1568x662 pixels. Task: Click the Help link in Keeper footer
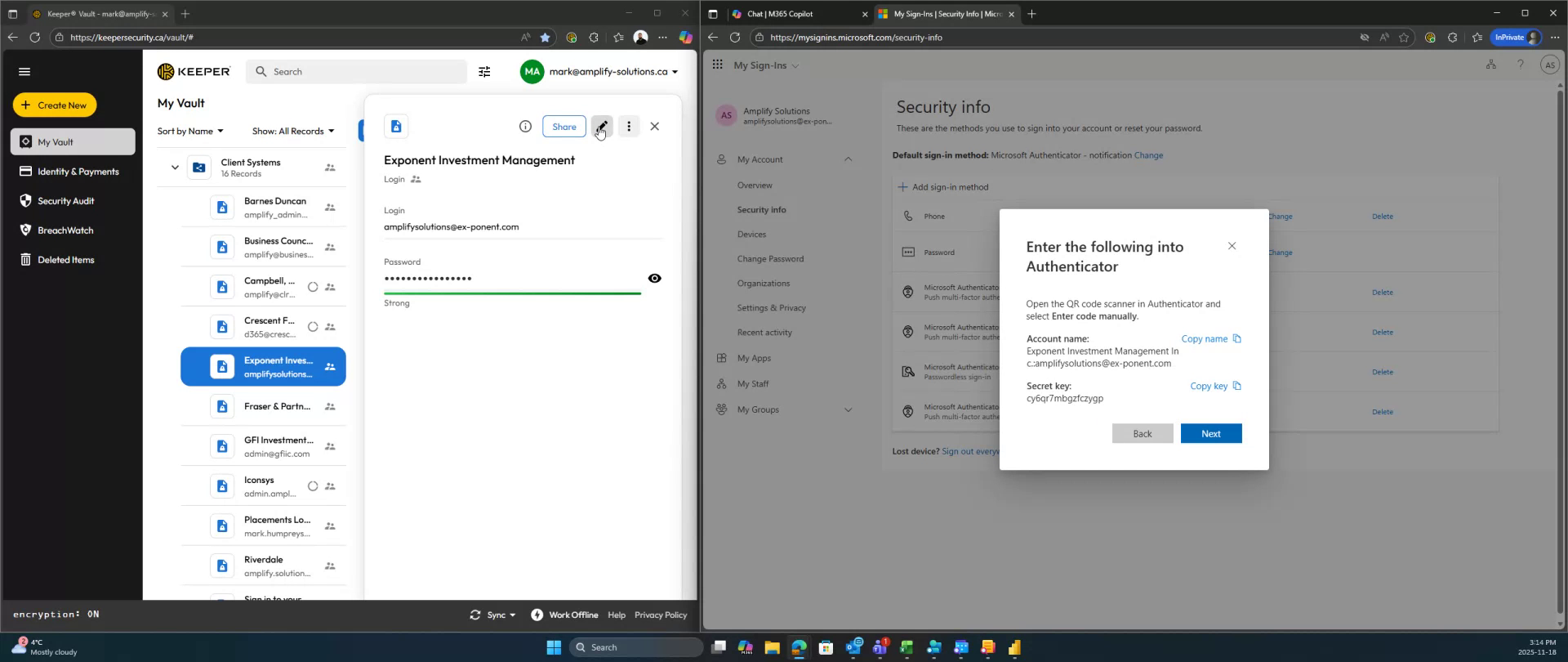pos(617,615)
